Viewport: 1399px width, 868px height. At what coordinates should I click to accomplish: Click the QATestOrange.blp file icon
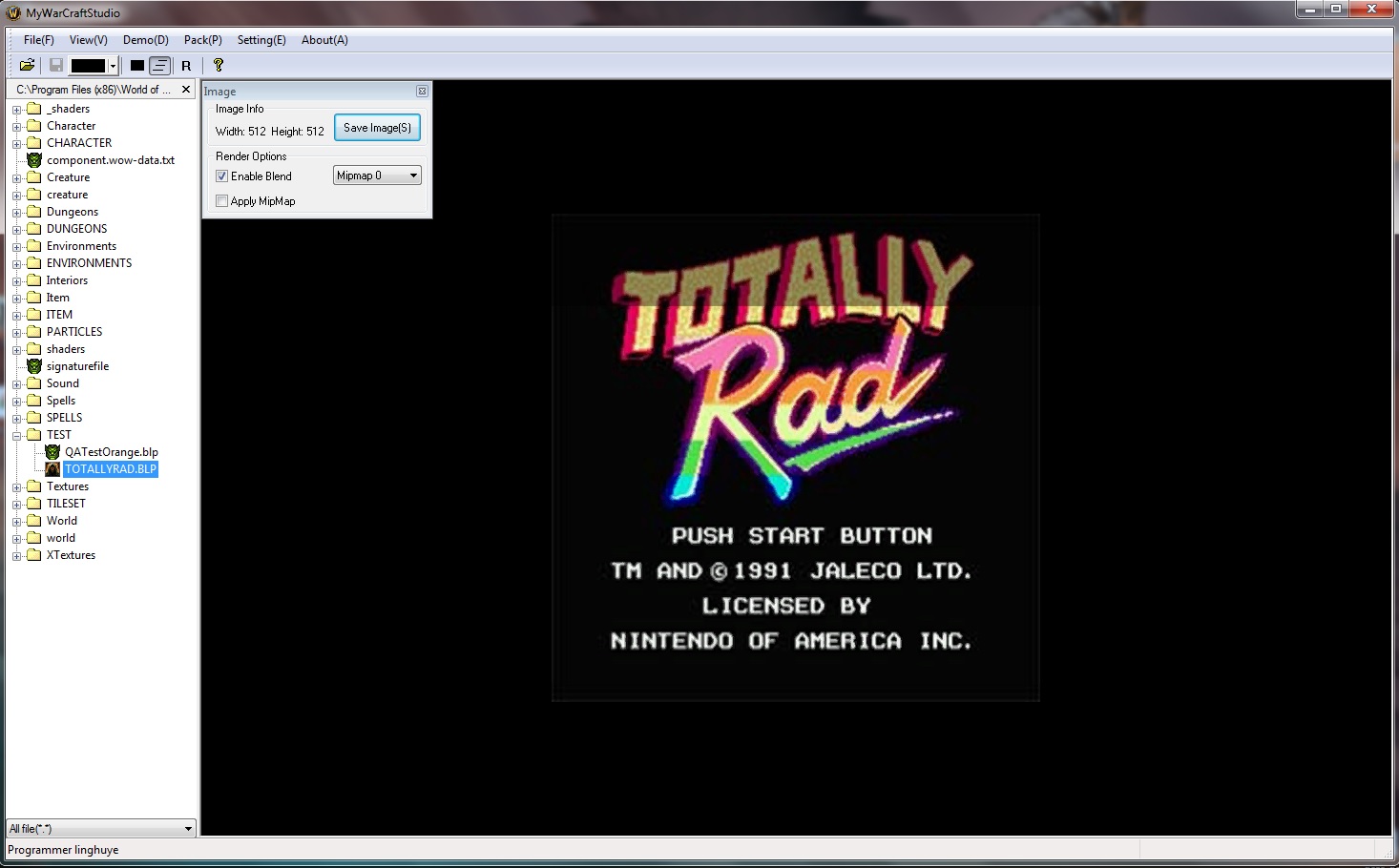coord(52,452)
